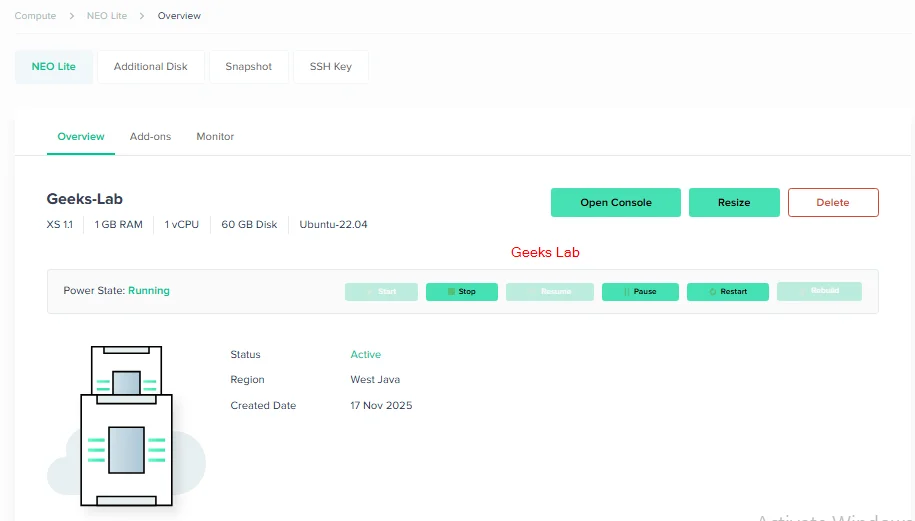Screen dimensions: 915x521
Task: Stop the running instance
Action: coord(462,292)
